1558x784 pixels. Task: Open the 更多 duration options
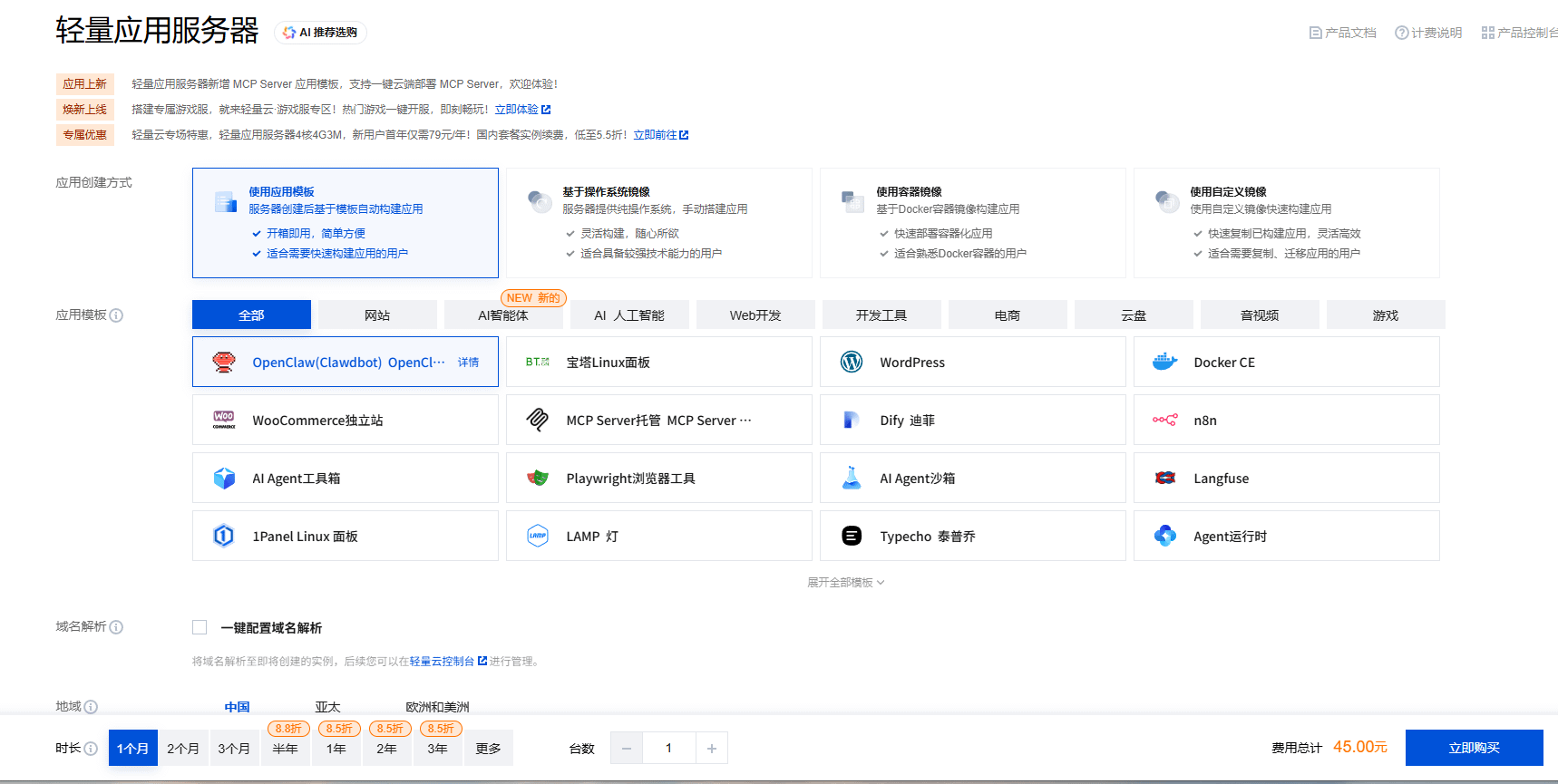point(488,749)
